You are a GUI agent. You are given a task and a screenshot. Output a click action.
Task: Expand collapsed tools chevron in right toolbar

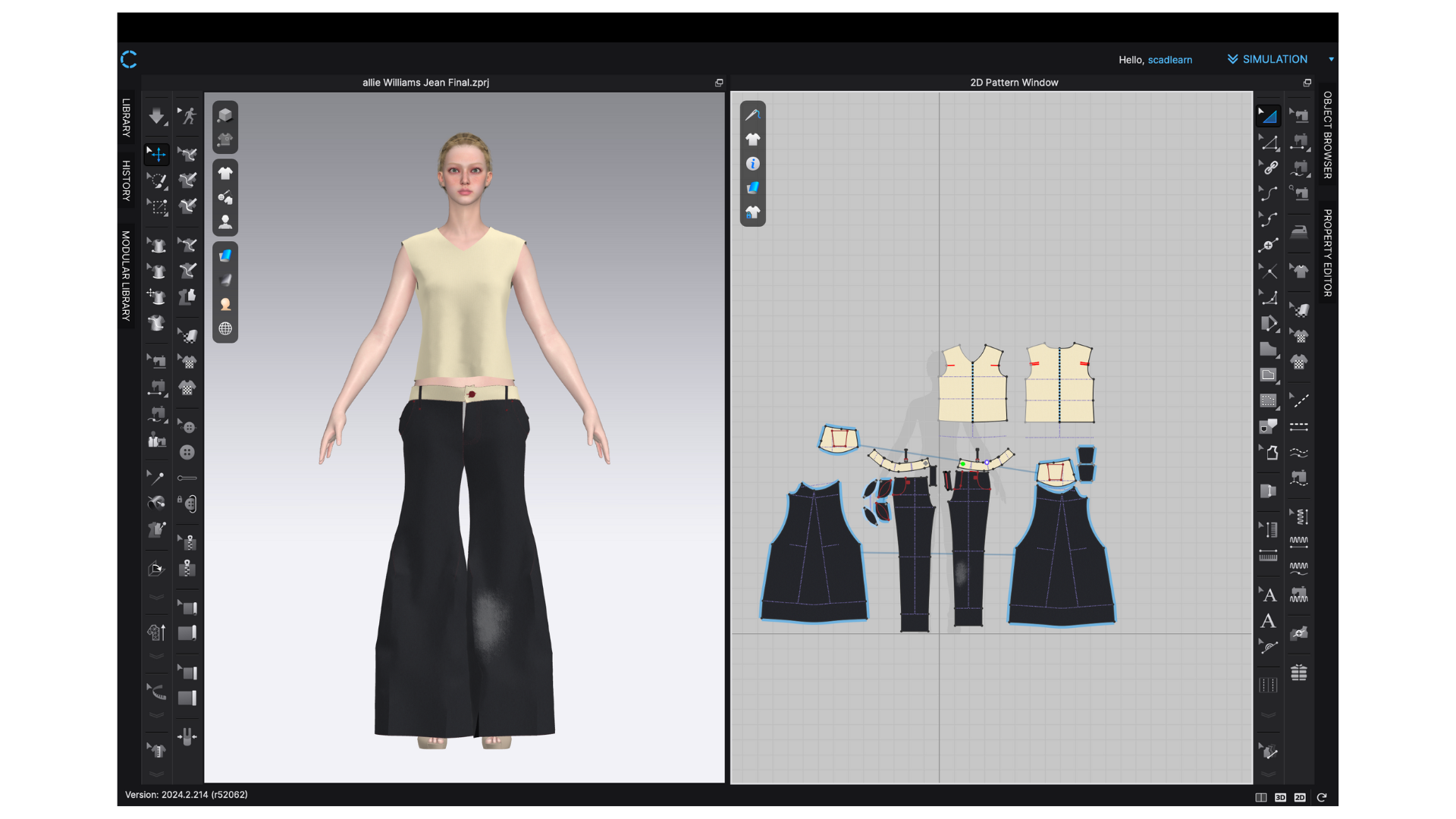coord(1268,715)
